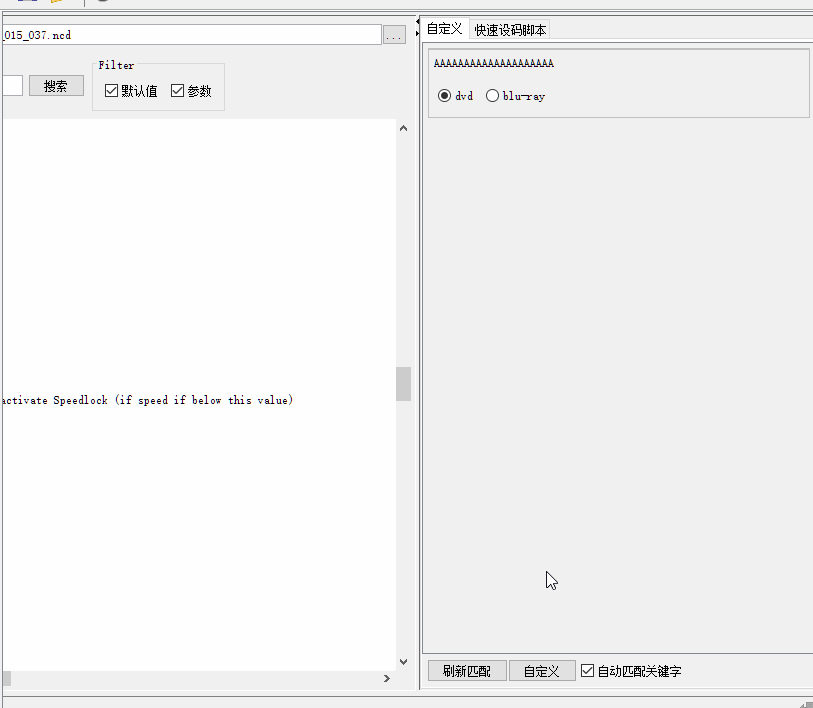Click the Speedlock description text line
813x708 pixels.
148,400
